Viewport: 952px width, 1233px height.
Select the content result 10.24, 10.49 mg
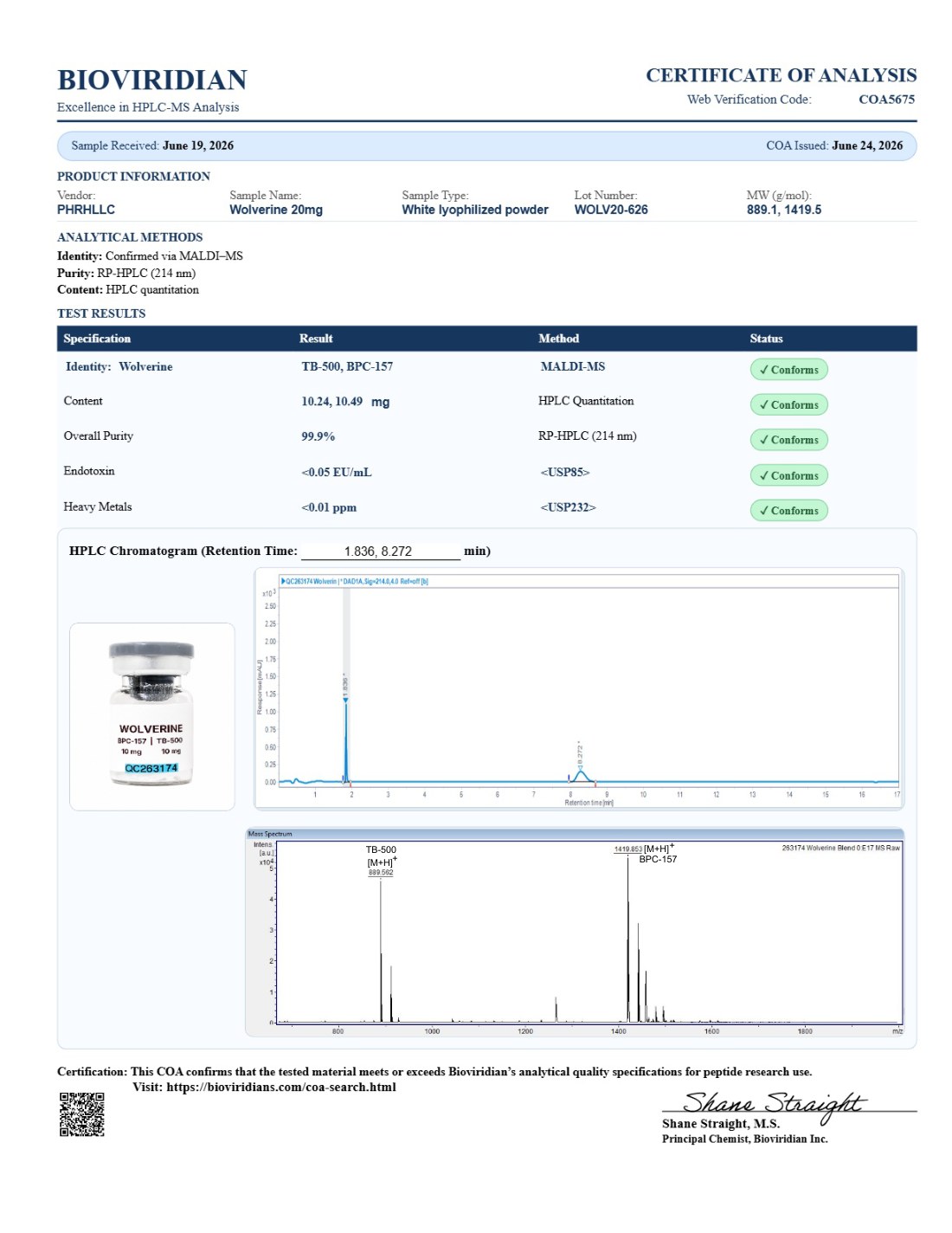coord(345,402)
